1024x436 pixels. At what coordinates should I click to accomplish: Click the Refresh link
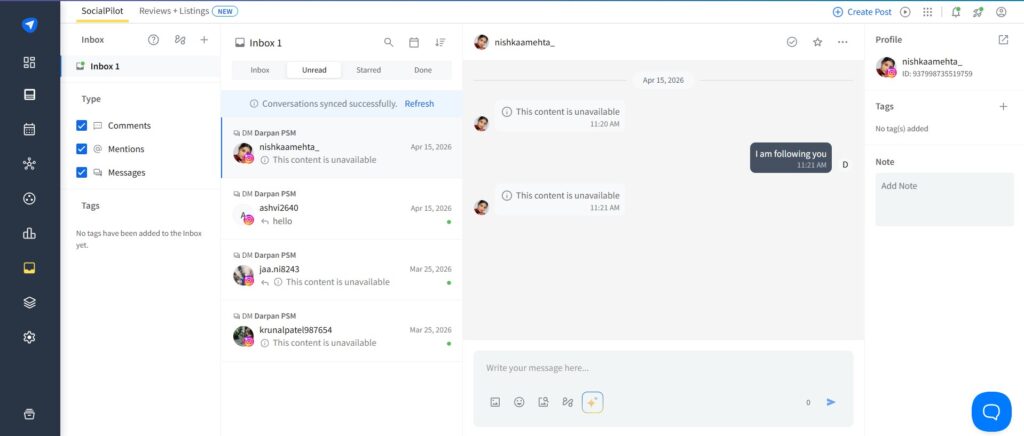pos(419,104)
